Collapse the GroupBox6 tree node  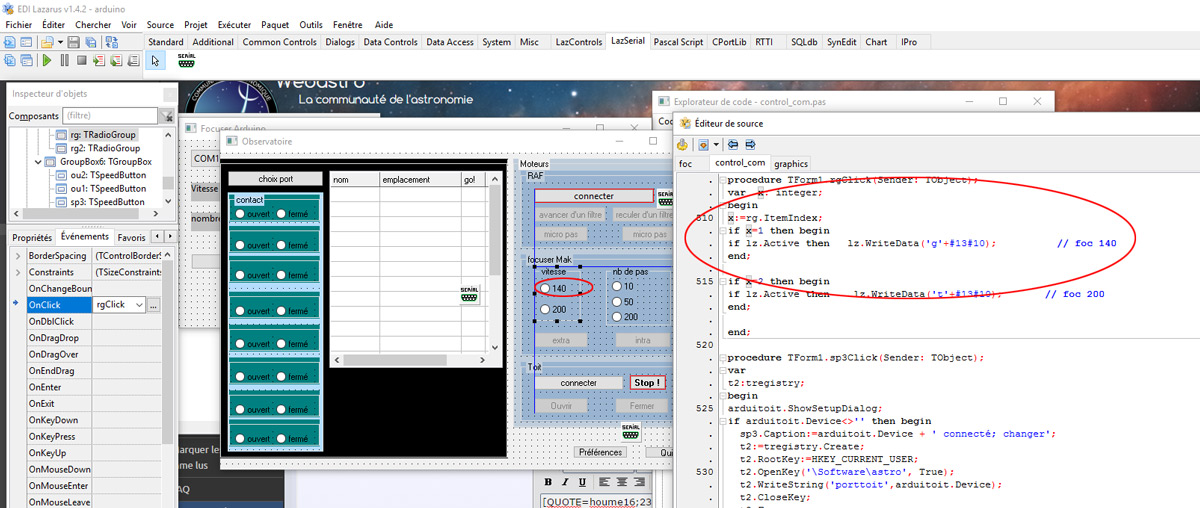(x=38, y=161)
